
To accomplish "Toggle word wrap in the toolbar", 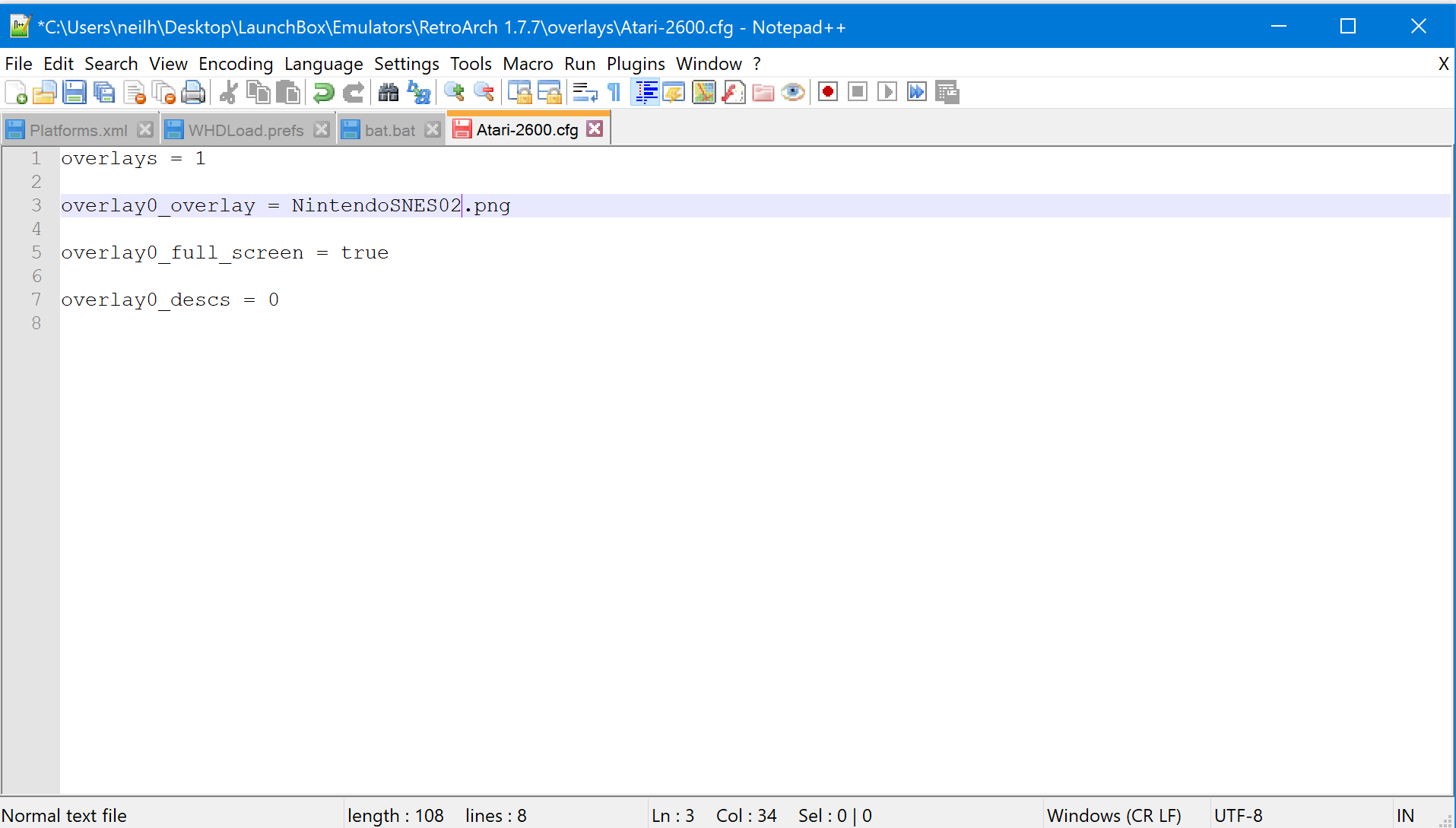I will pos(585,92).
